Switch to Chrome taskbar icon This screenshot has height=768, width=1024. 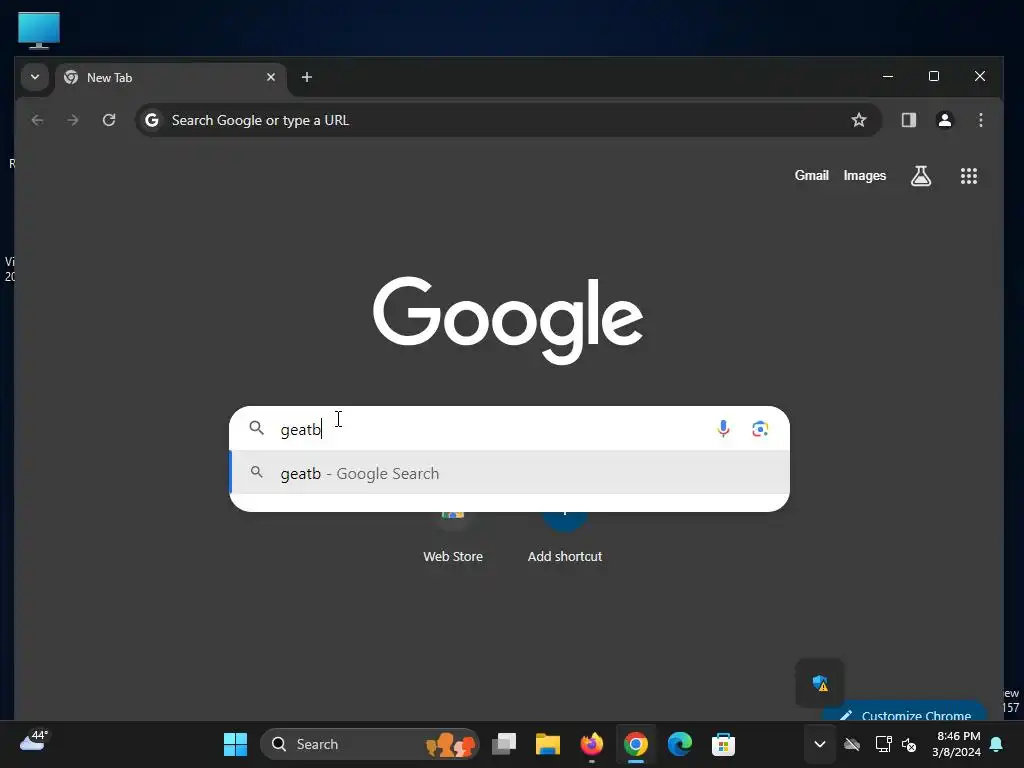pos(635,744)
